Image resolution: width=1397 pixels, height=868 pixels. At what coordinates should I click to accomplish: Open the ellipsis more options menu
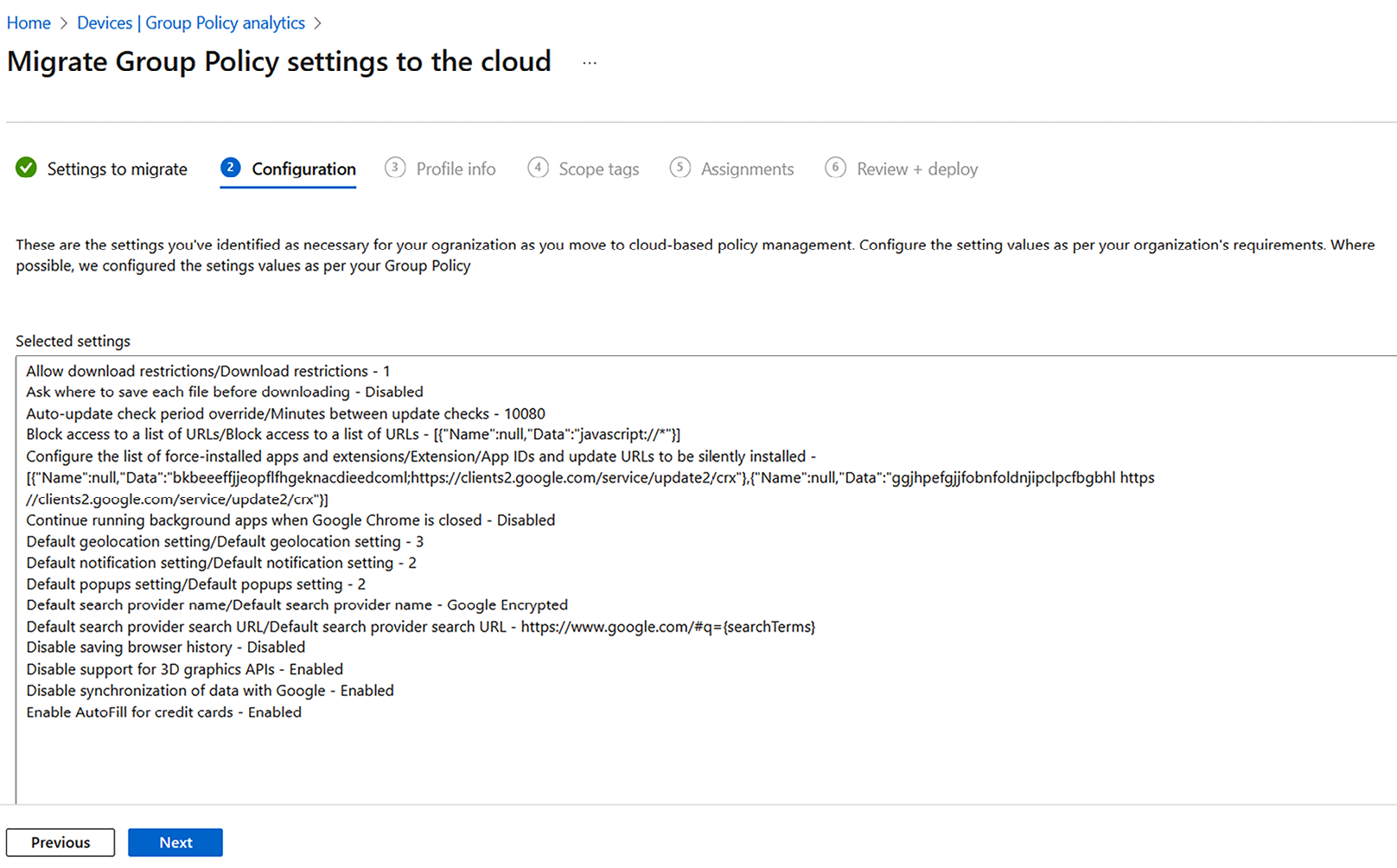590,63
